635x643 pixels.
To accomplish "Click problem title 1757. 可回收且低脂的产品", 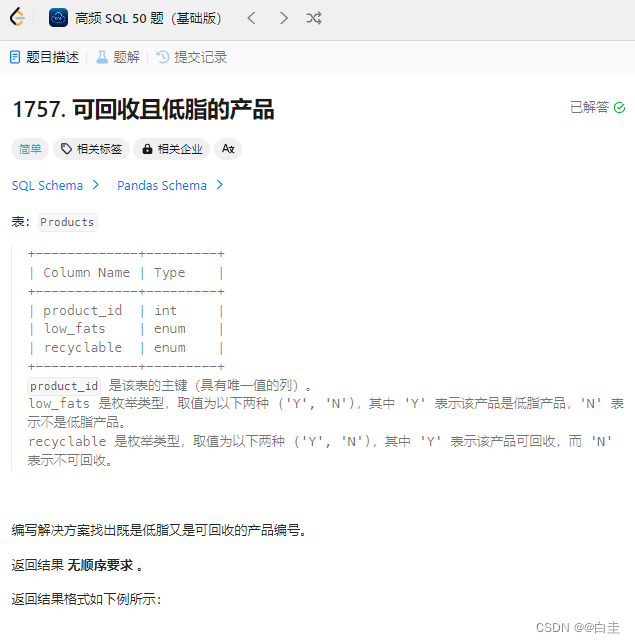I will 143,110.
